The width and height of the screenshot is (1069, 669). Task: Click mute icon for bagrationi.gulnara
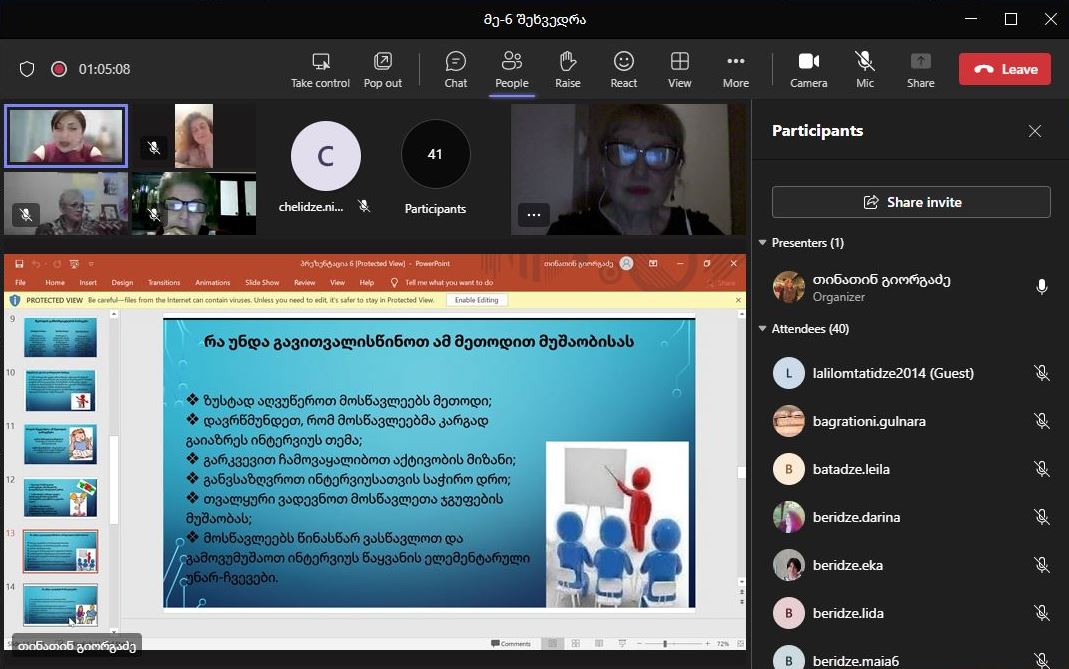pyautogui.click(x=1041, y=421)
